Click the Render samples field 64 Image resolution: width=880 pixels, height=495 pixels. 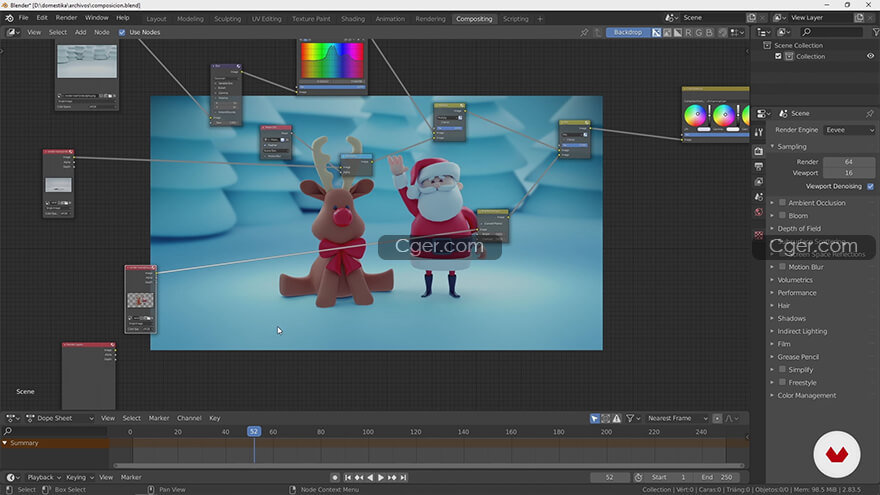coord(849,162)
